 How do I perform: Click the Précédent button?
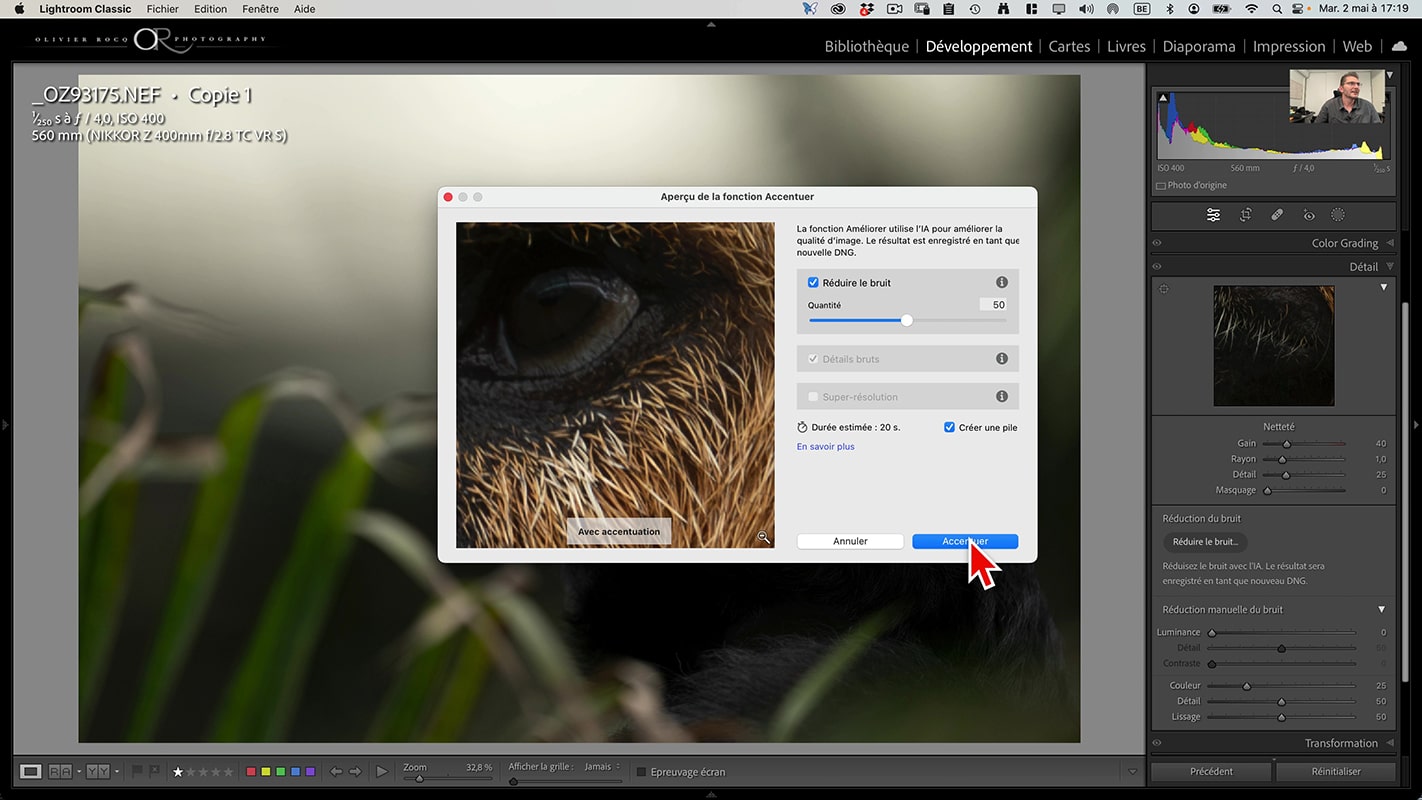1211,771
